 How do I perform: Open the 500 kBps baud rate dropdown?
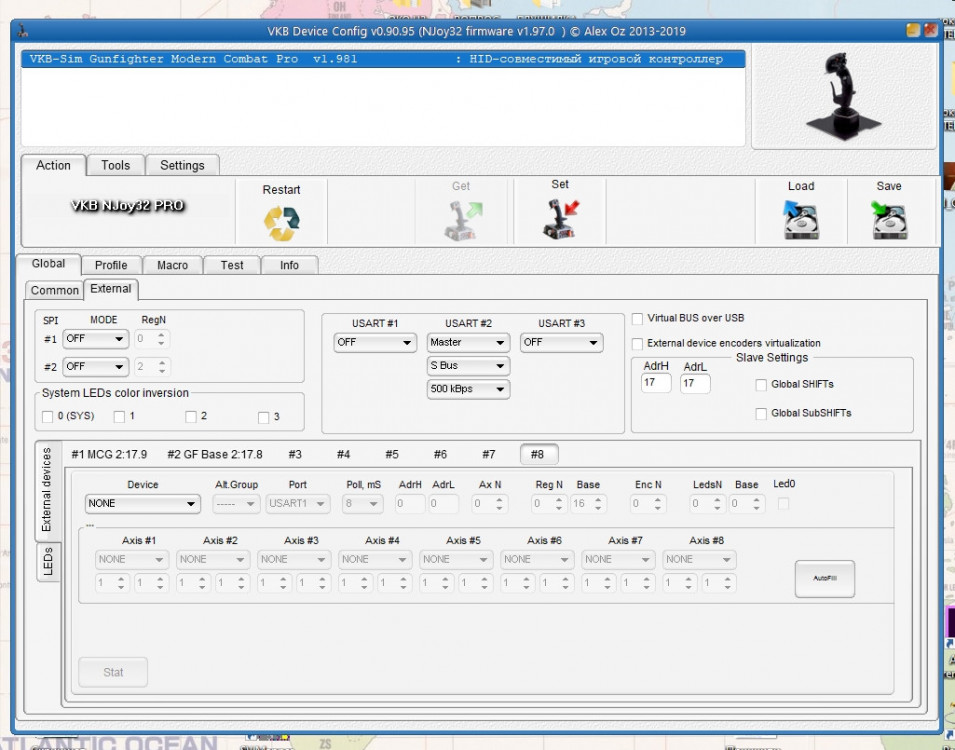[467, 389]
